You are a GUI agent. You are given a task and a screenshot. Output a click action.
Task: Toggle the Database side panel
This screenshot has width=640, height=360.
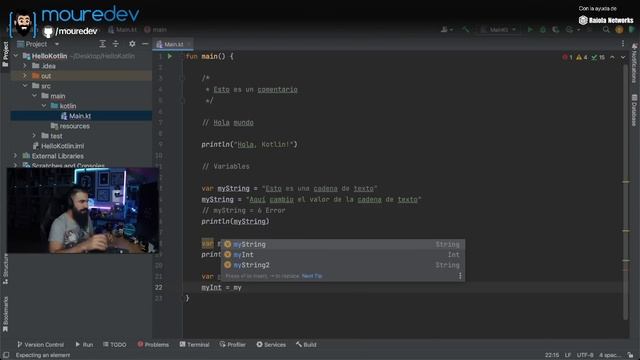[634, 110]
